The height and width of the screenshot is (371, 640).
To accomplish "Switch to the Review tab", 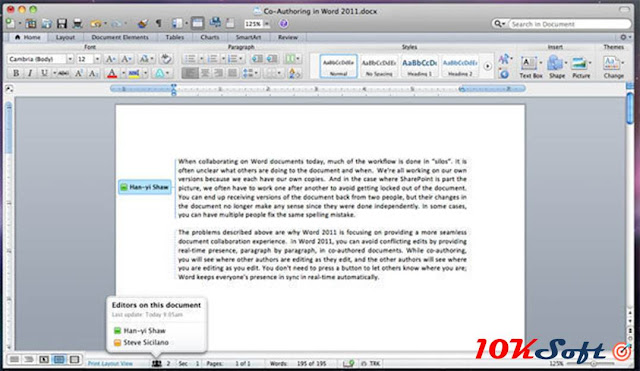I will [x=288, y=37].
